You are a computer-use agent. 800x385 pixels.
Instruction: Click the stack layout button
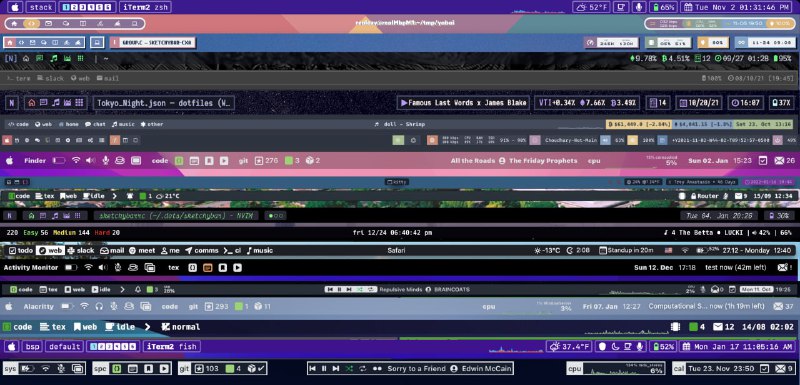click(x=40, y=7)
